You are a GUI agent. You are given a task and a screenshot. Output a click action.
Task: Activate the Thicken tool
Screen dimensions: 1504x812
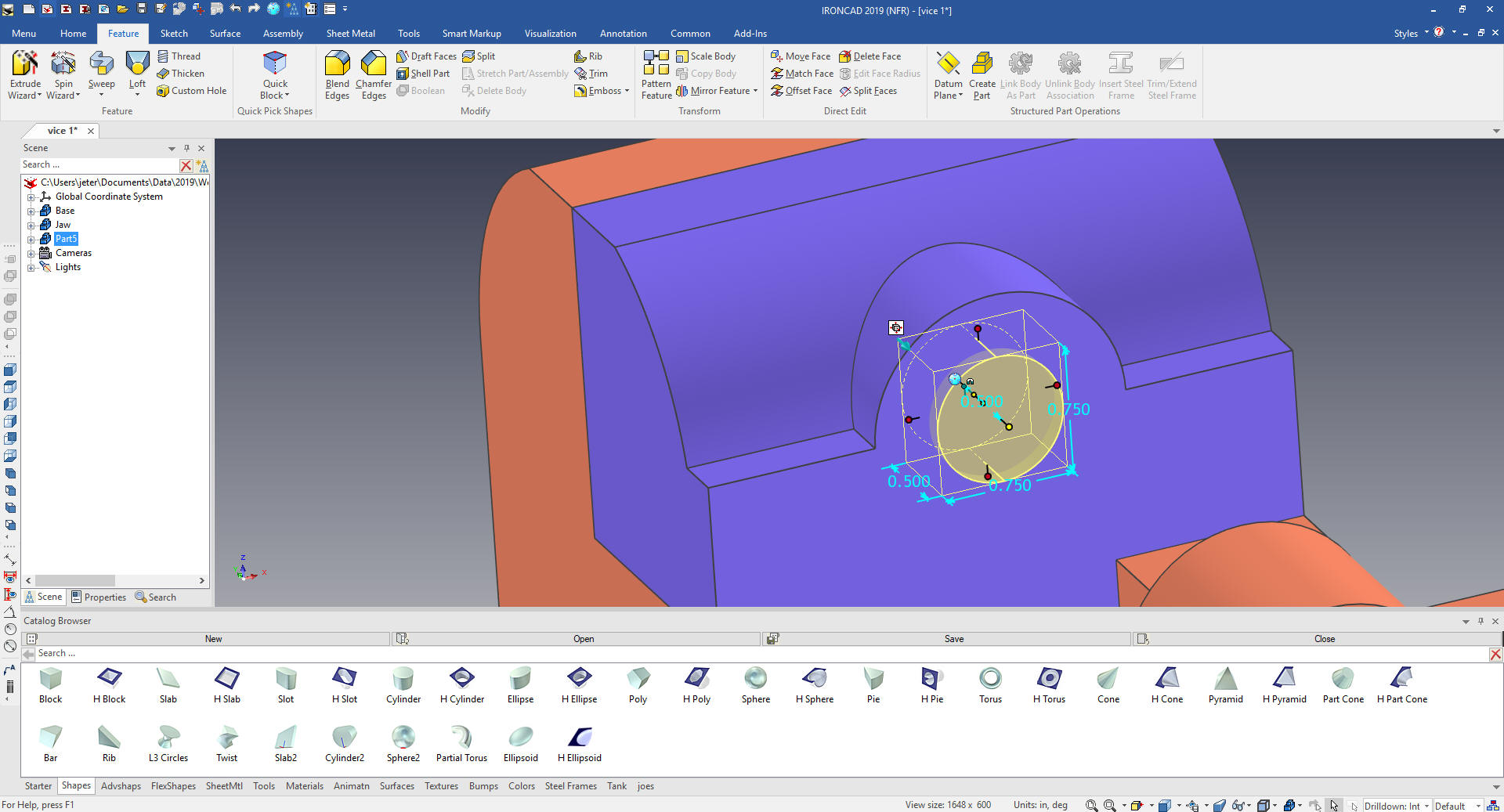click(x=180, y=74)
